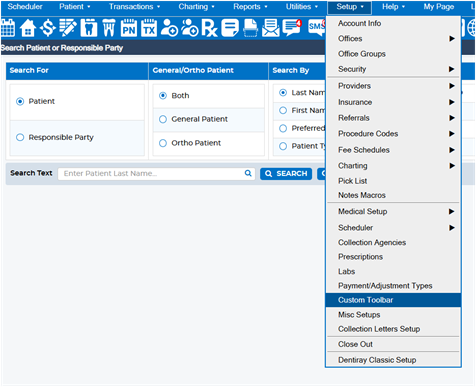Screen dimensions: 476x387
Task: Click the blue SEARCH button
Action: [286, 174]
